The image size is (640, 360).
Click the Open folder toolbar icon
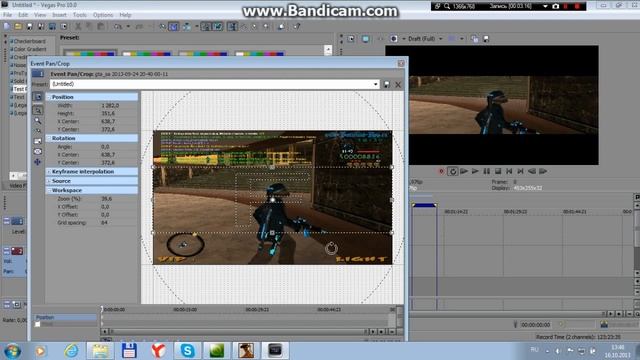(x=18, y=27)
